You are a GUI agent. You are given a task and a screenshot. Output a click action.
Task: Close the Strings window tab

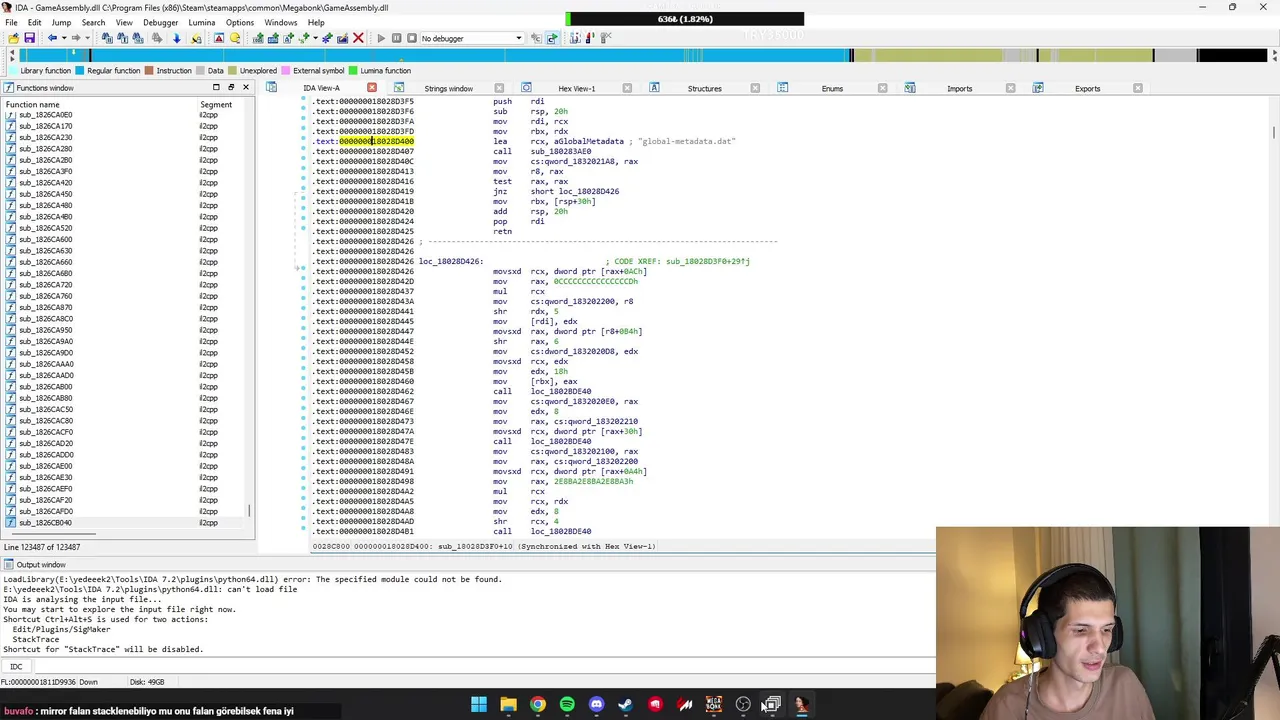coord(499,88)
